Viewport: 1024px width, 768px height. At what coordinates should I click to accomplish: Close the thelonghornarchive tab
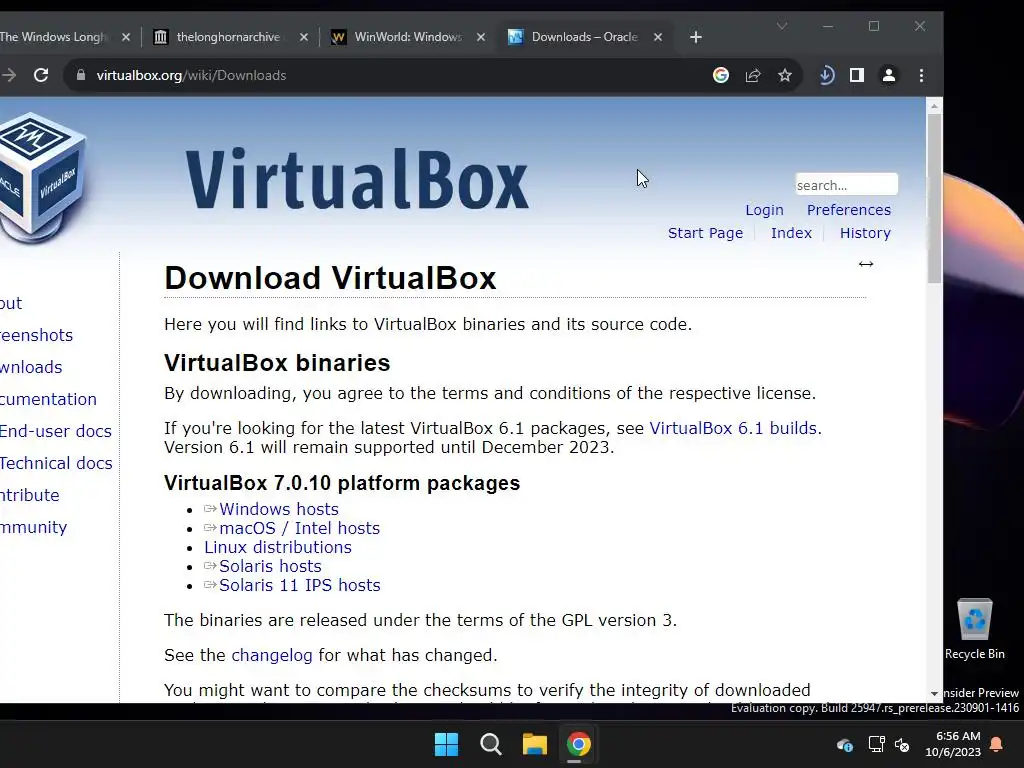point(304,37)
